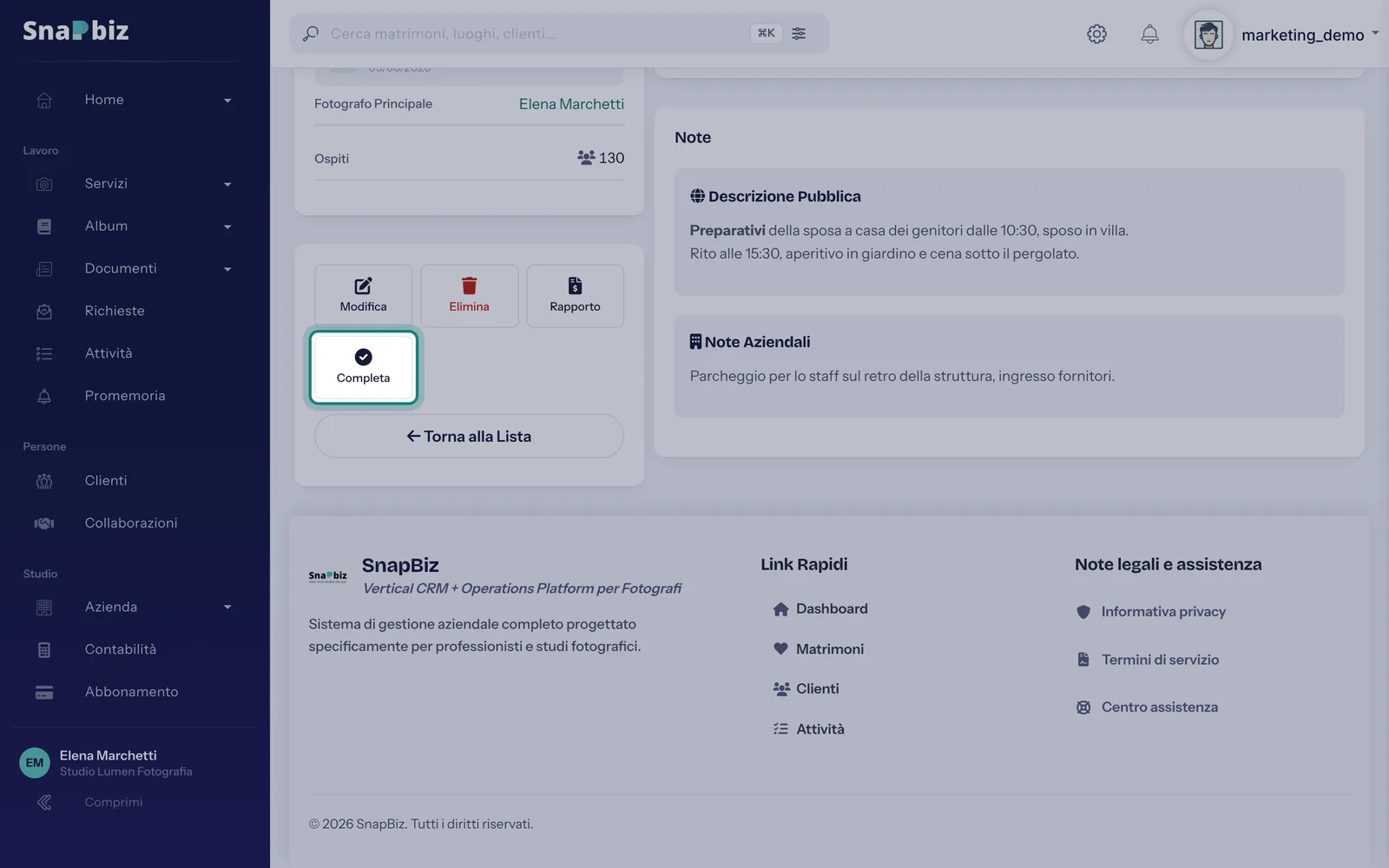Click the Album book icon in the sidebar
The image size is (1389, 868).
point(44,227)
